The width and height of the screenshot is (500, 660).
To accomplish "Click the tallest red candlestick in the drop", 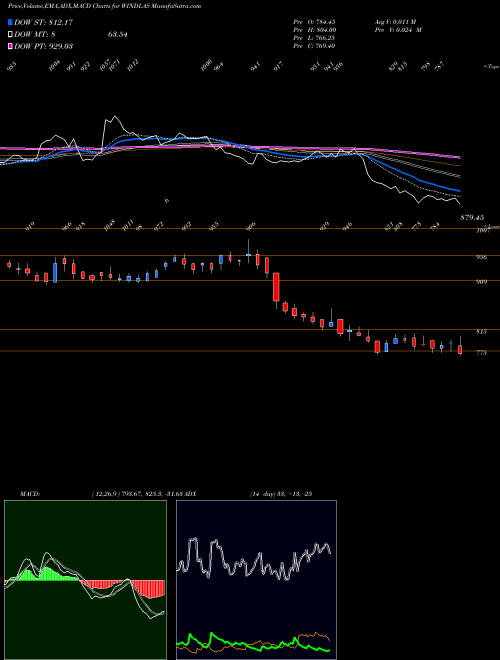I will coord(276,287).
